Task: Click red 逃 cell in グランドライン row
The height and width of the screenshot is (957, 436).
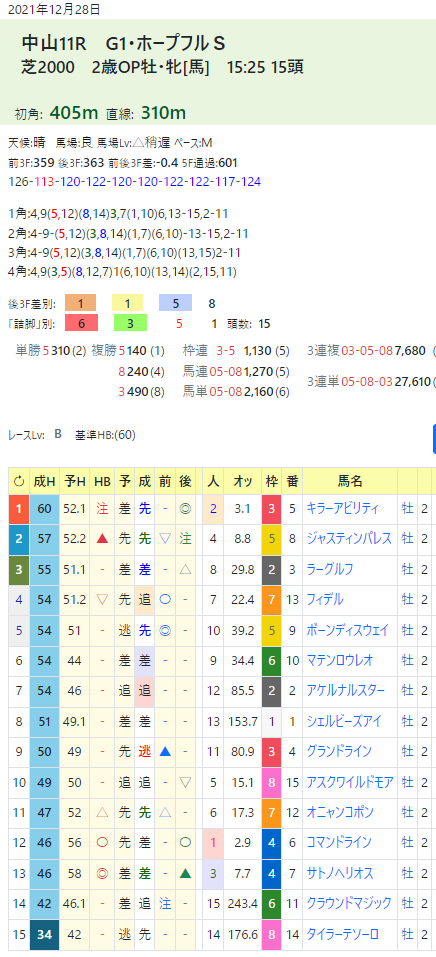Action: [x=144, y=752]
